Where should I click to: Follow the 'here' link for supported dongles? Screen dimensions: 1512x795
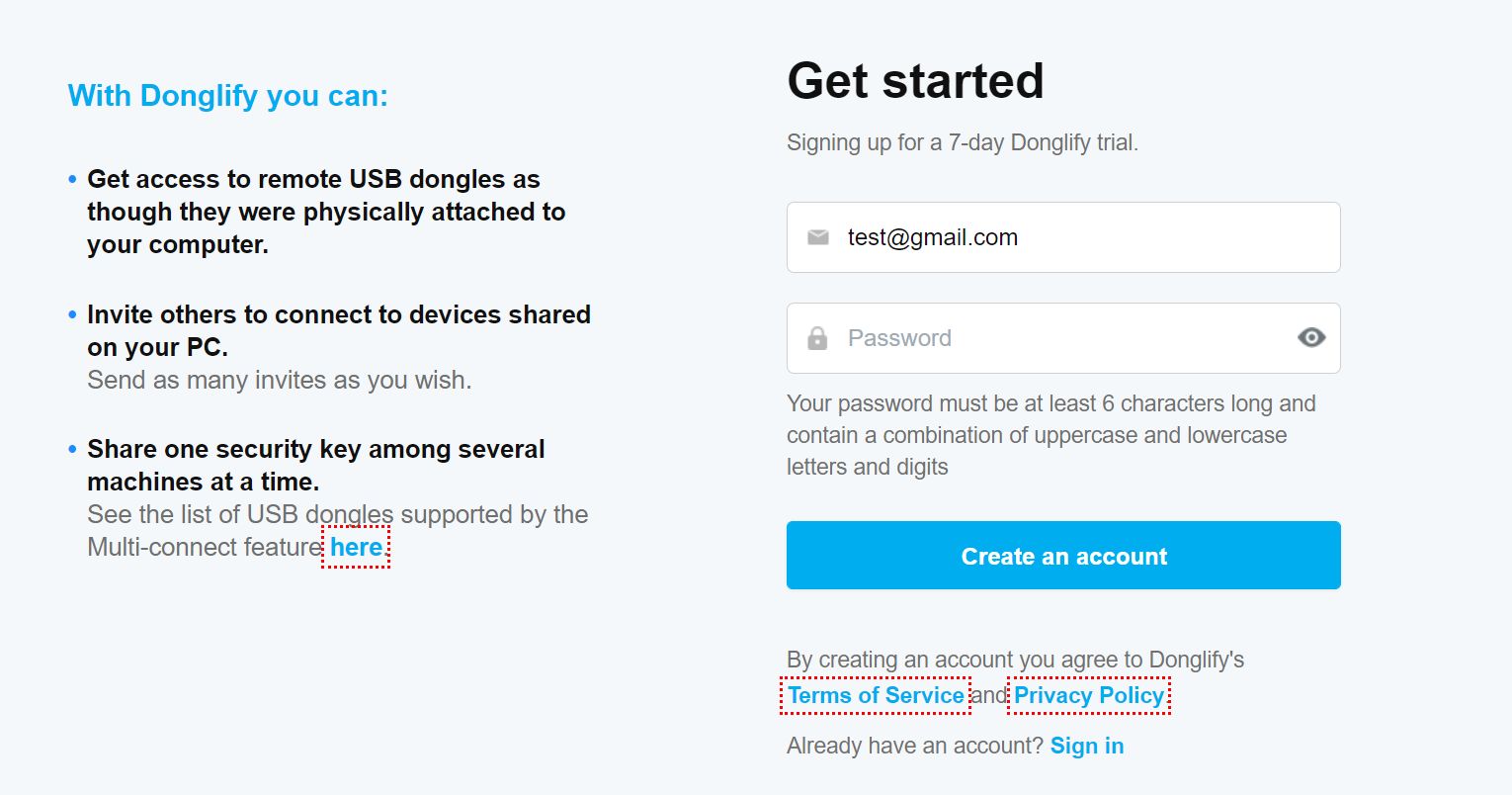pyautogui.click(x=356, y=547)
